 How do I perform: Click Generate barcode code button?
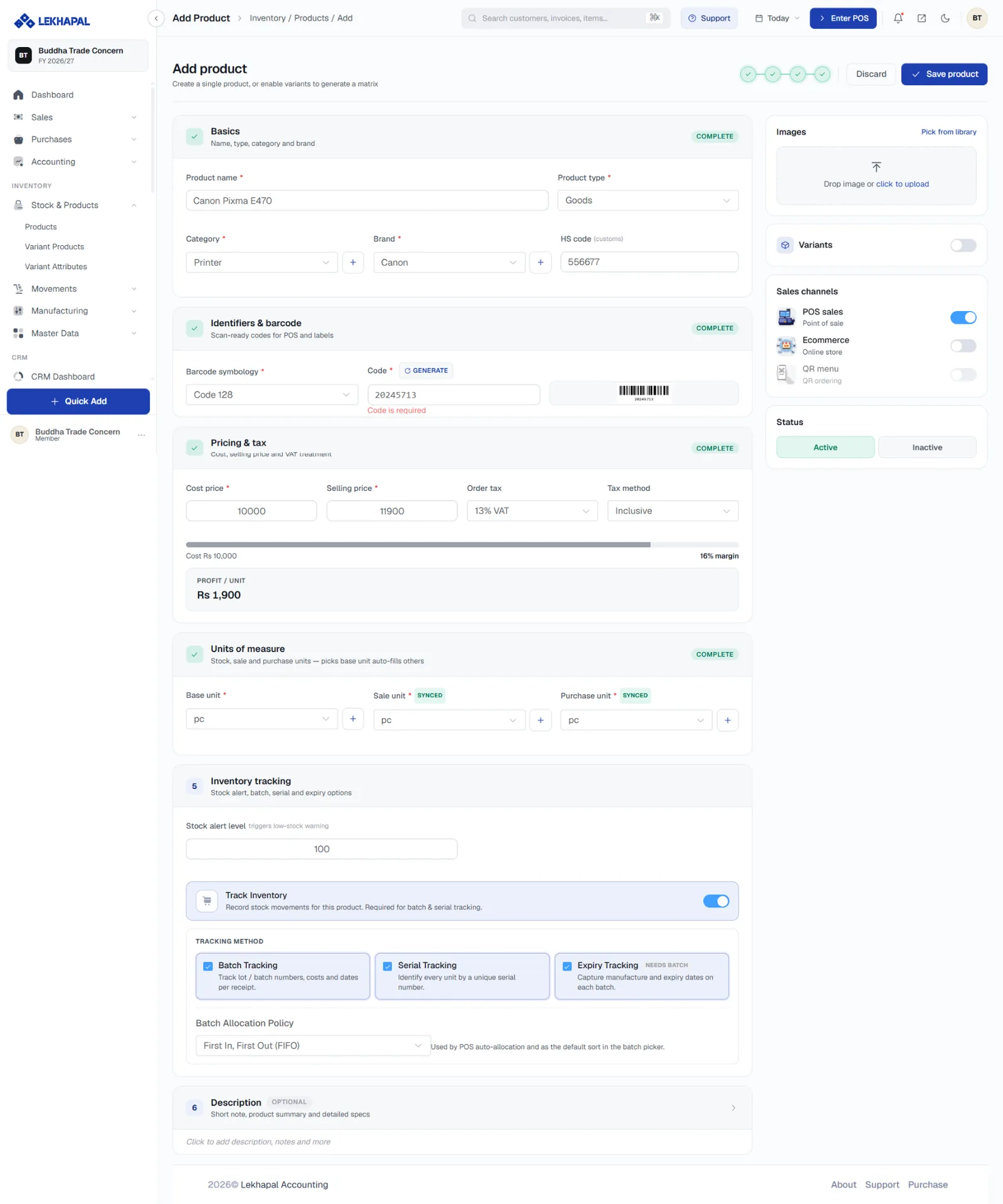click(426, 371)
